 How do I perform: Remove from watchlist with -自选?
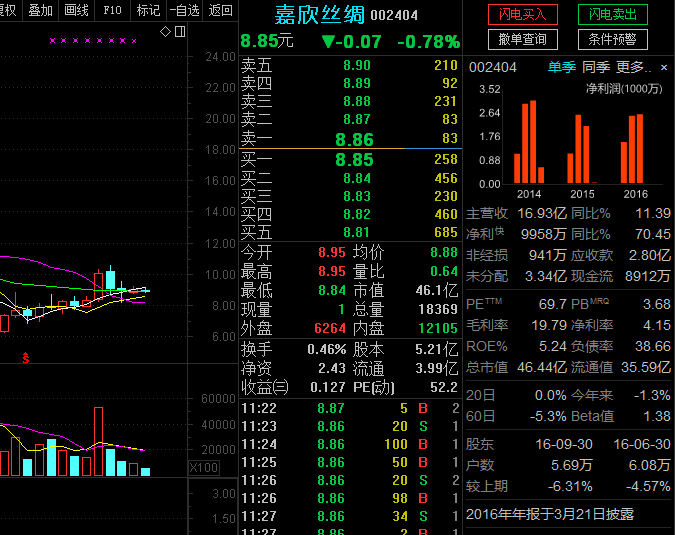(x=184, y=10)
